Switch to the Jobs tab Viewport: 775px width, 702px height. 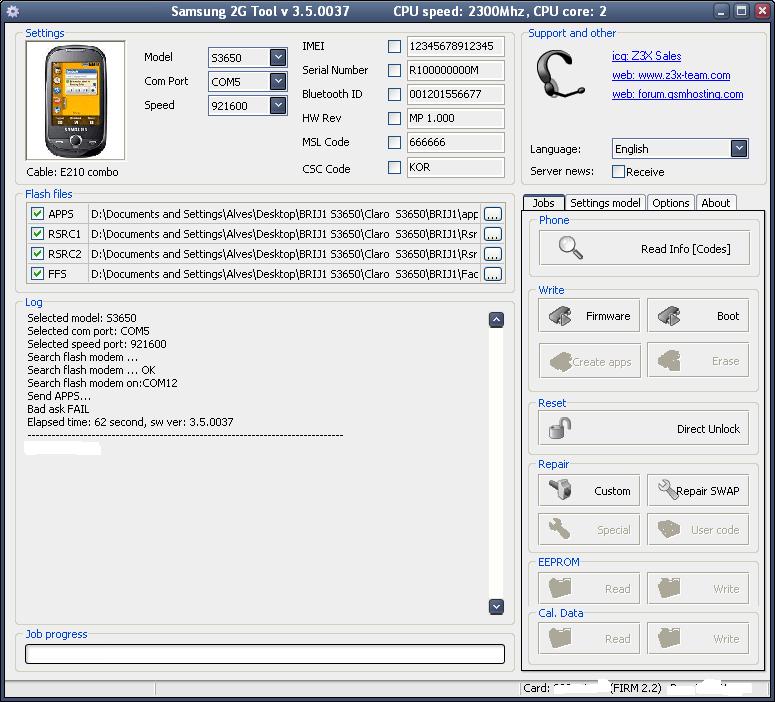(x=543, y=203)
